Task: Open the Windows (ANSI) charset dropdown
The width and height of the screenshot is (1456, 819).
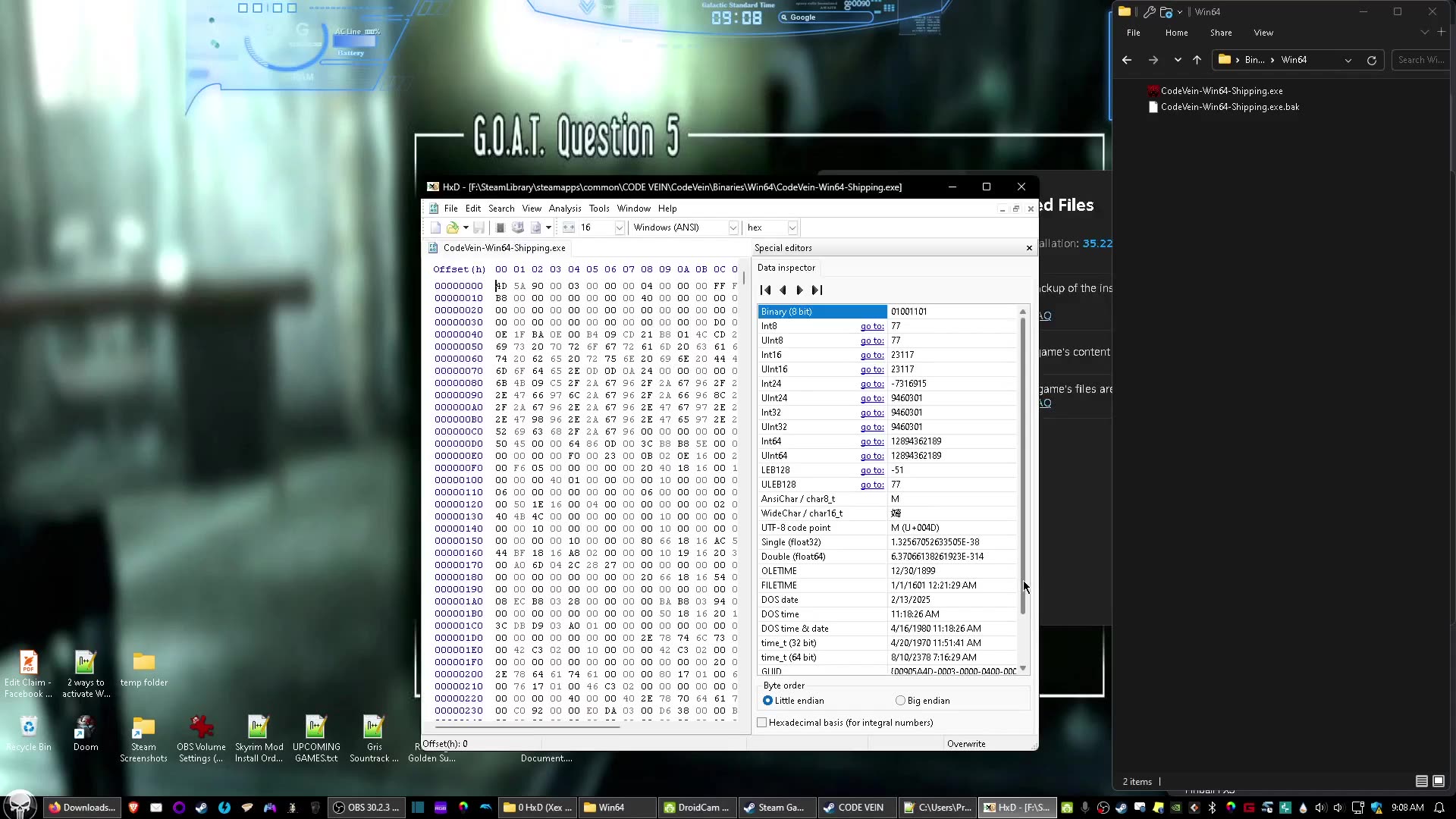Action: (x=733, y=227)
